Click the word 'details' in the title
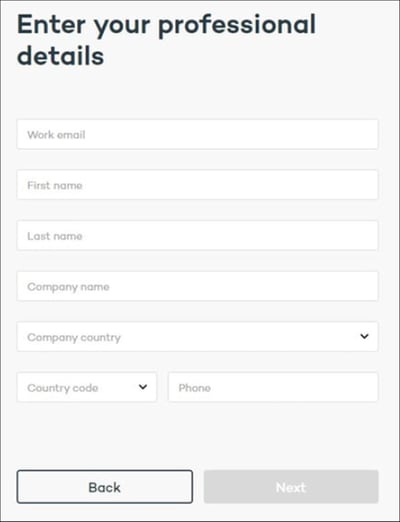 pos(61,55)
